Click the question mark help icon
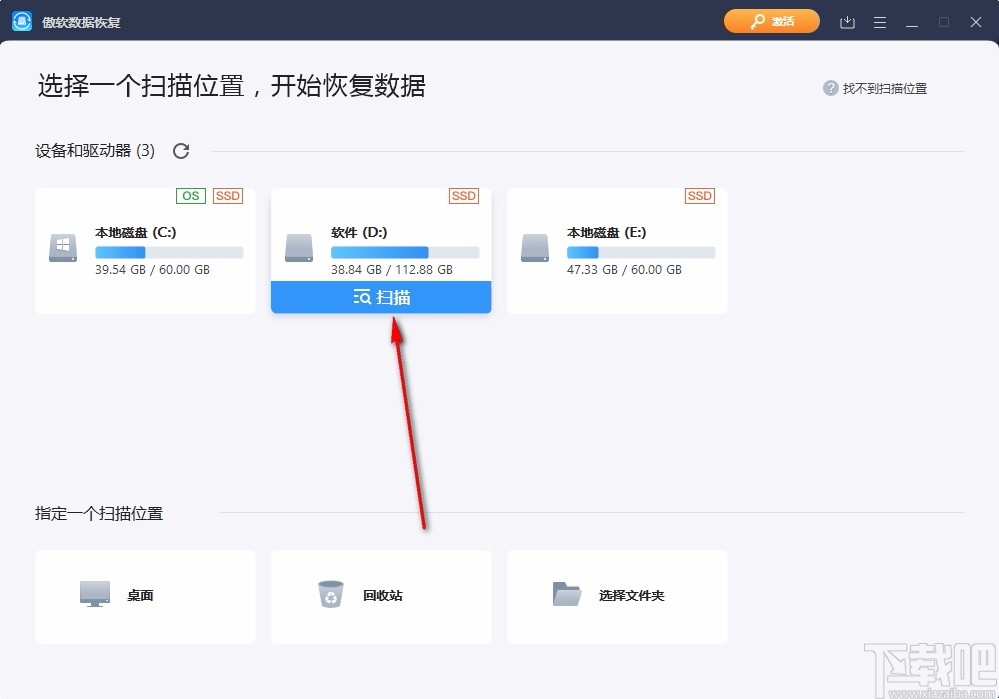 [831, 88]
